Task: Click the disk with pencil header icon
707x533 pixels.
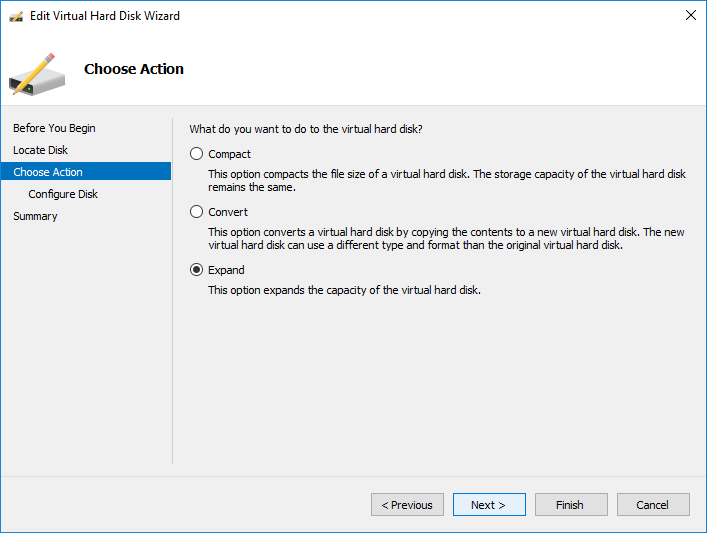Action: click(x=38, y=70)
